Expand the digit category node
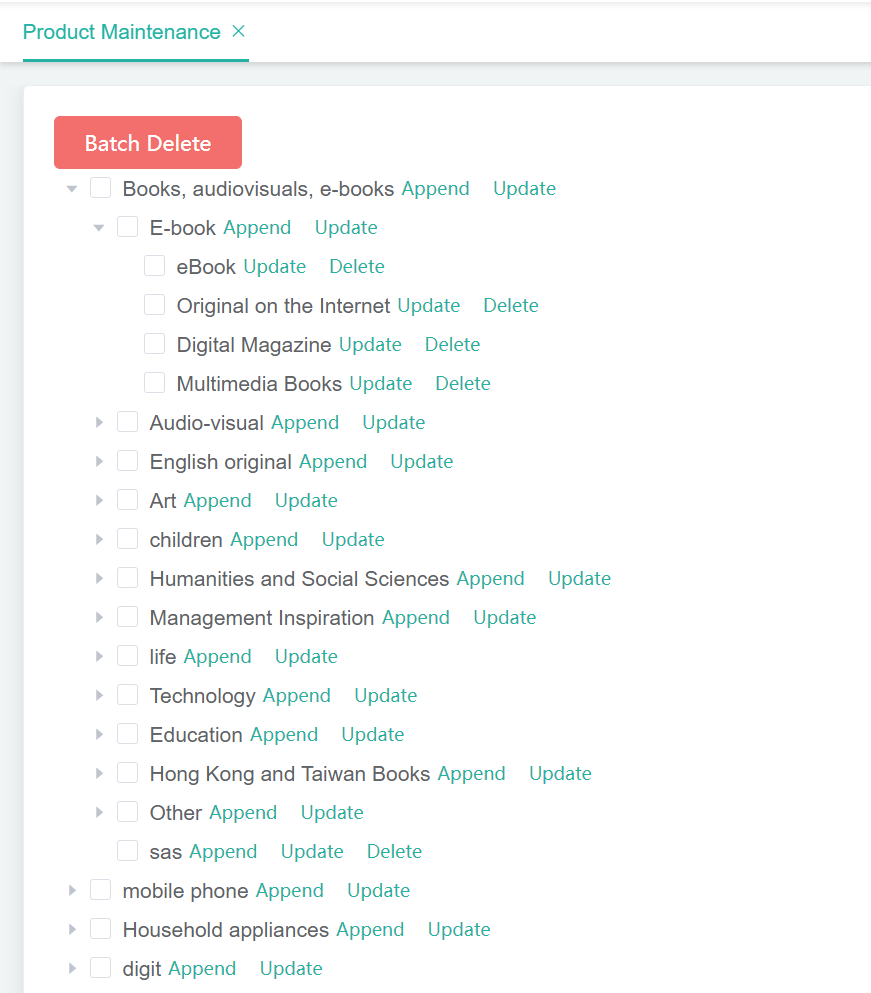 (72, 968)
